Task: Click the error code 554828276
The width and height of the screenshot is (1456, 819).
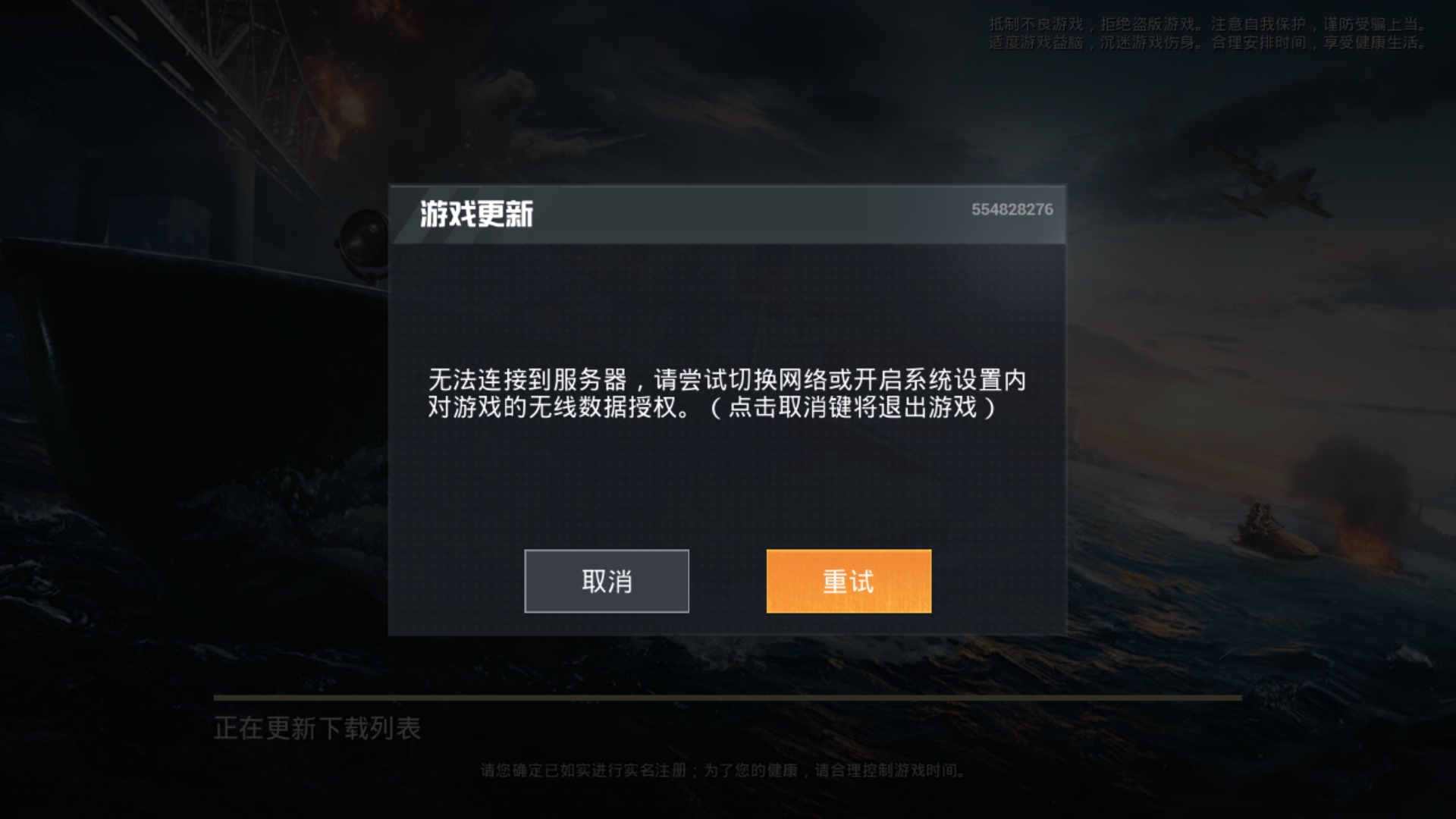Action: coord(1012,209)
